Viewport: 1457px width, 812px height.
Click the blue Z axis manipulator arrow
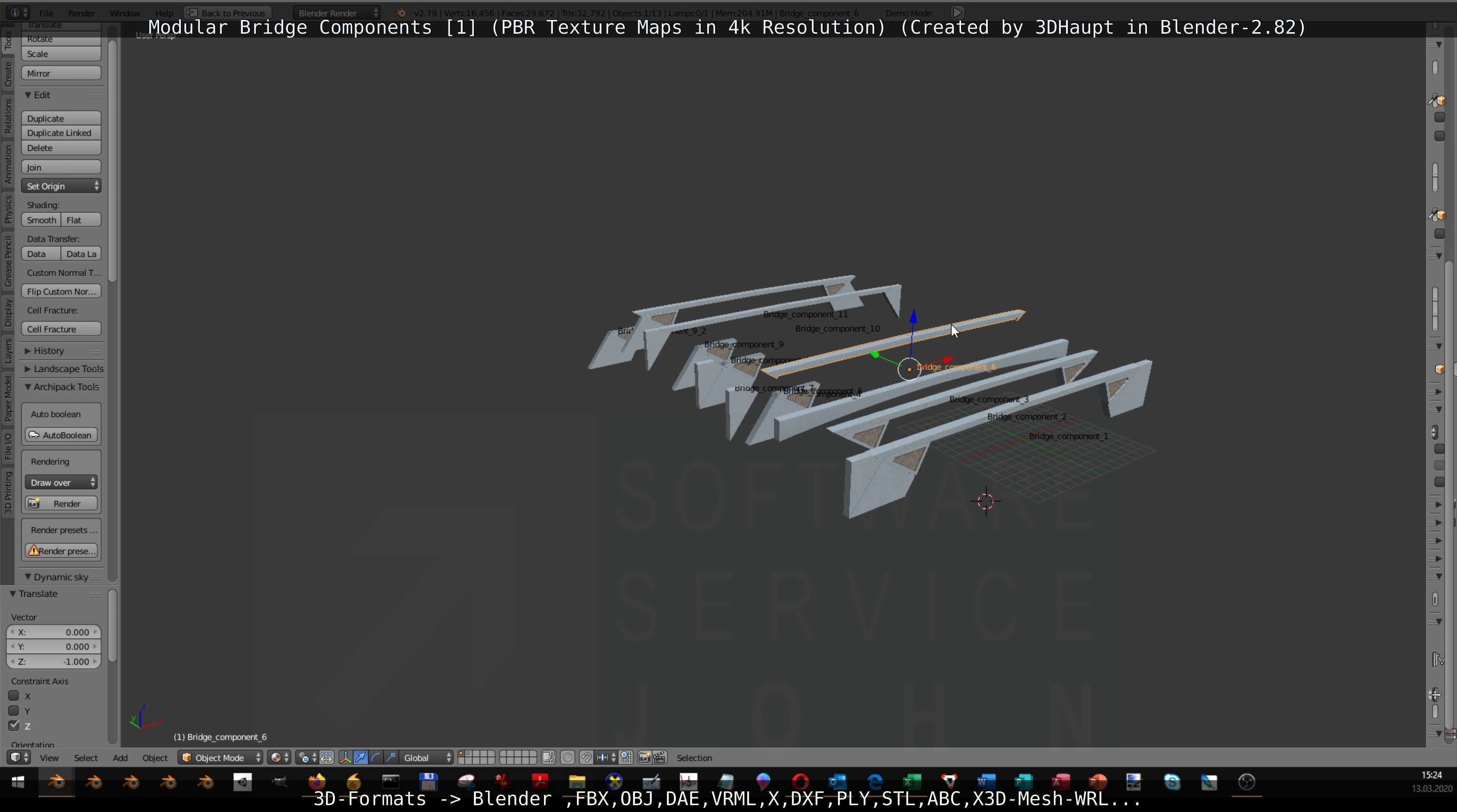click(x=913, y=317)
